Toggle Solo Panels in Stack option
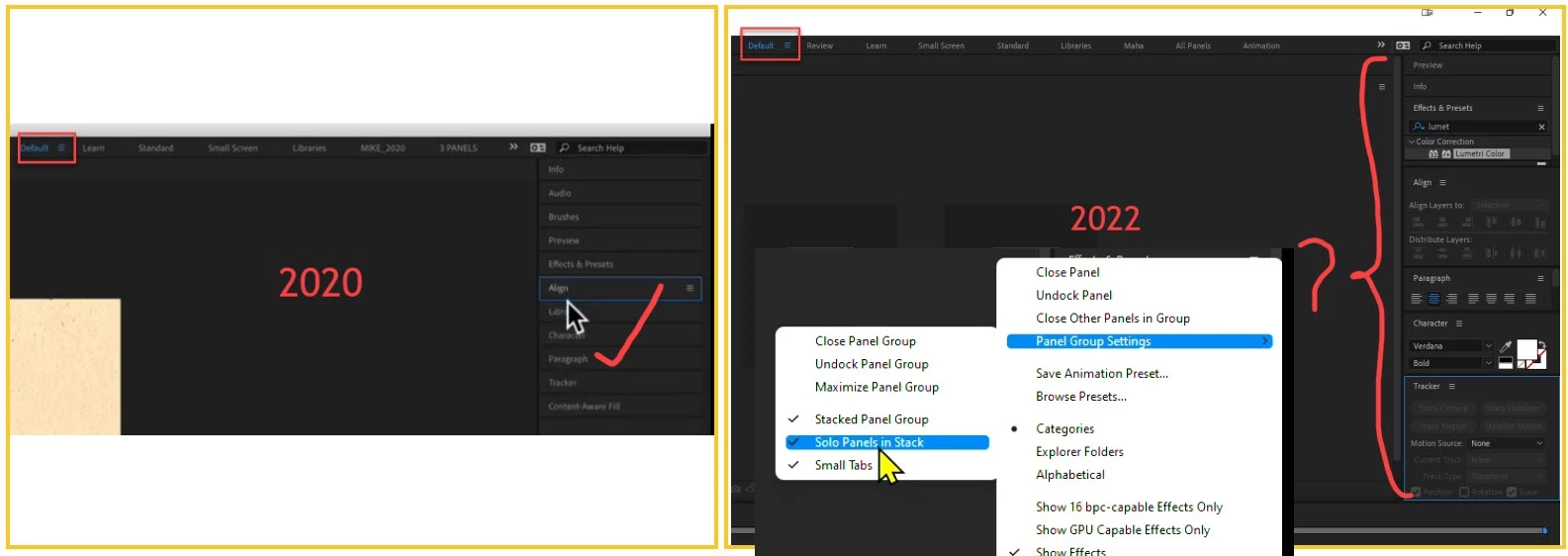 [x=886, y=442]
